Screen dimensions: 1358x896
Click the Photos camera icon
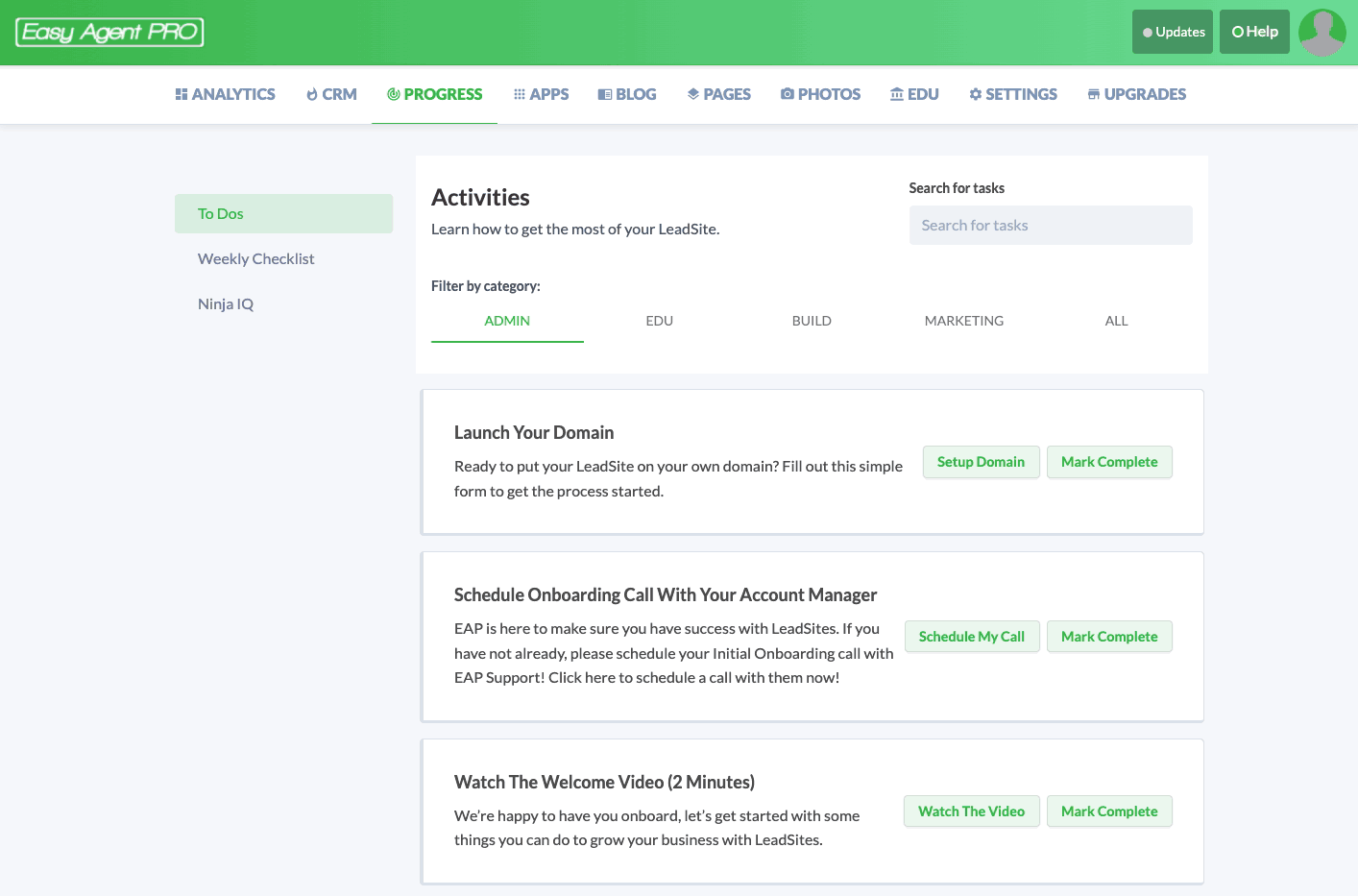[x=788, y=94]
